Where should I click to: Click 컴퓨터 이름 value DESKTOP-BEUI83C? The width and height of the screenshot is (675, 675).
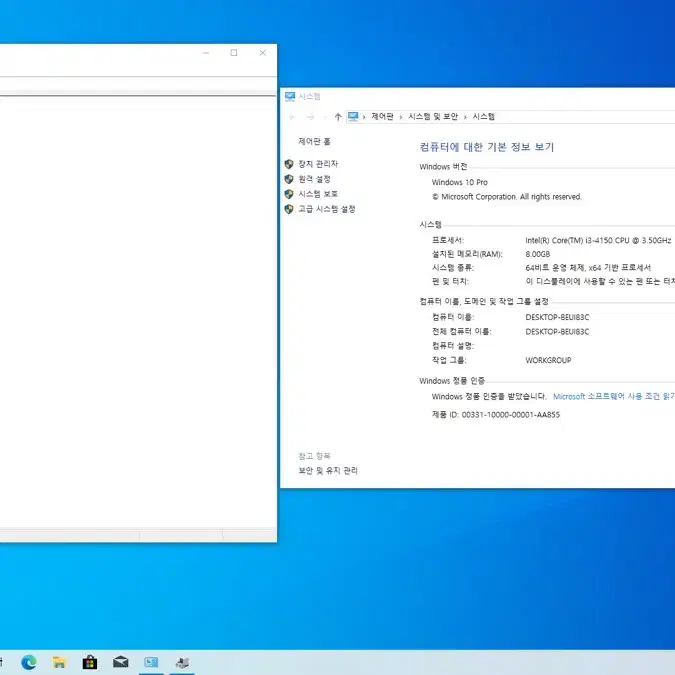click(x=557, y=317)
